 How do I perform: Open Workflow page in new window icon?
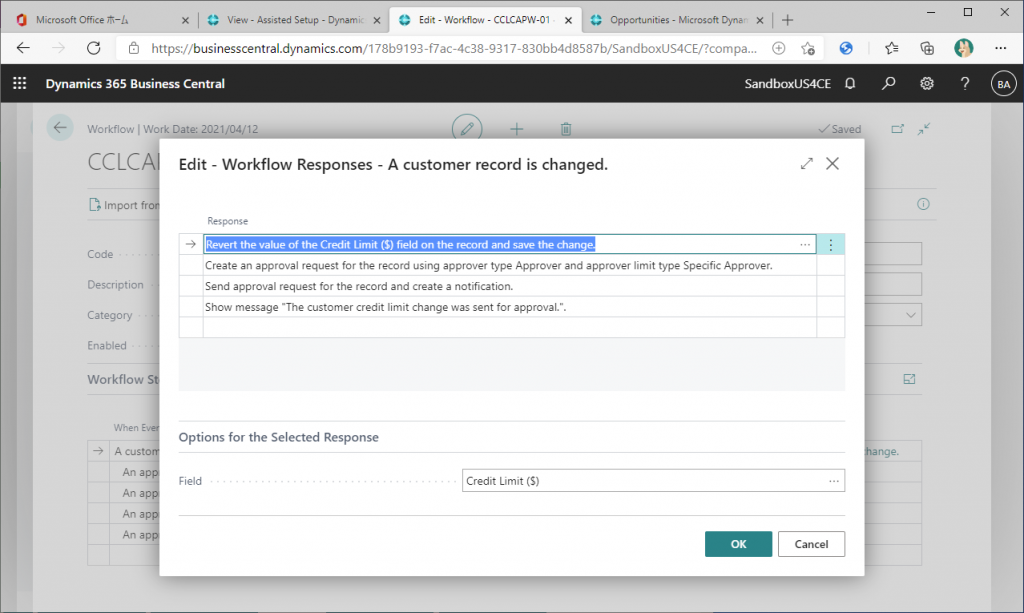(x=898, y=129)
